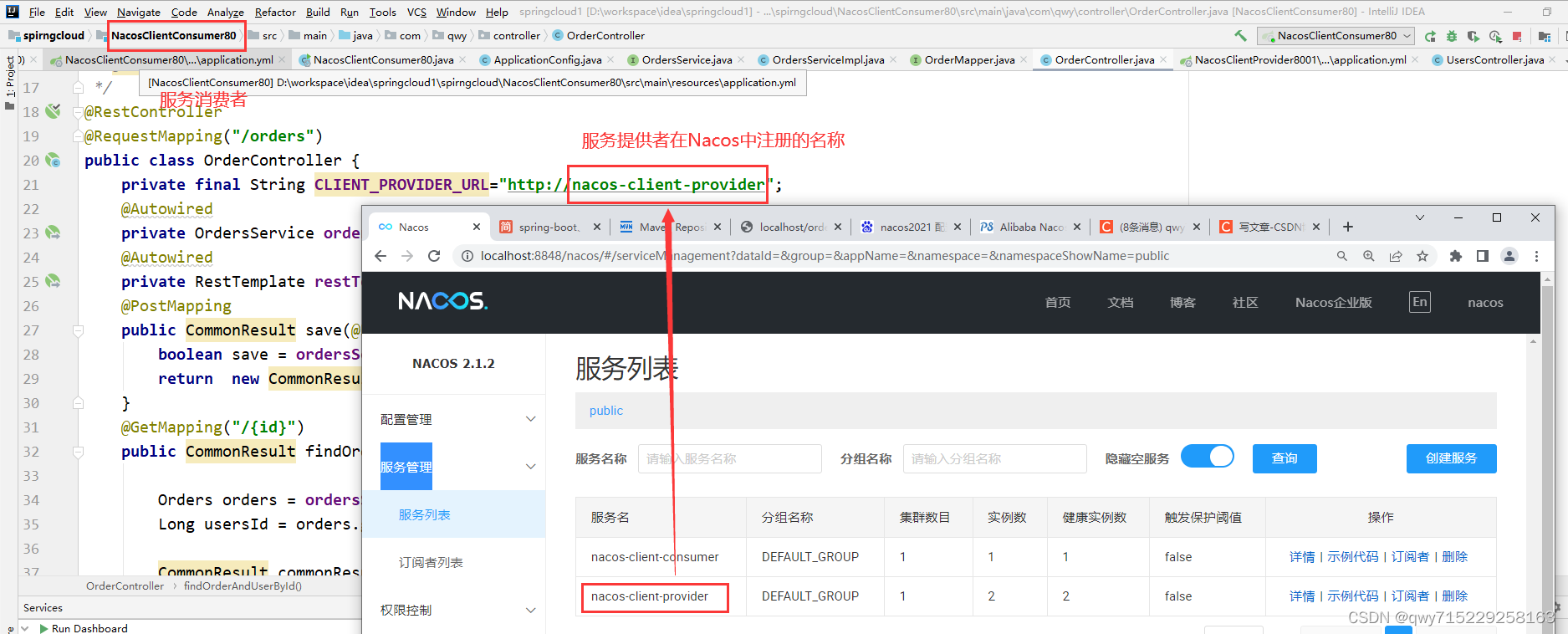The height and width of the screenshot is (634, 1568).
Task: Click the search magnifier icon in Chrome address bar
Action: pyautogui.click(x=1342, y=256)
